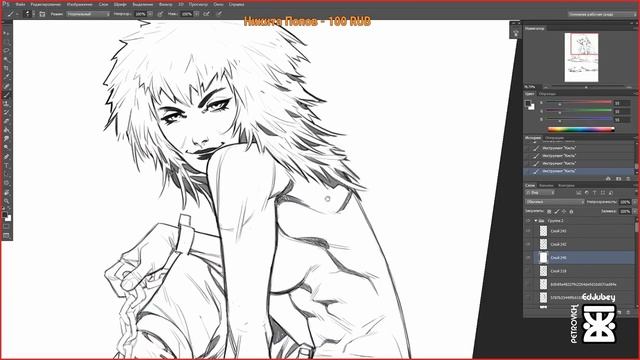Toggle pressure for opacity icon
Image resolution: width=640 pixels, height=360 pixels.
[160, 14]
